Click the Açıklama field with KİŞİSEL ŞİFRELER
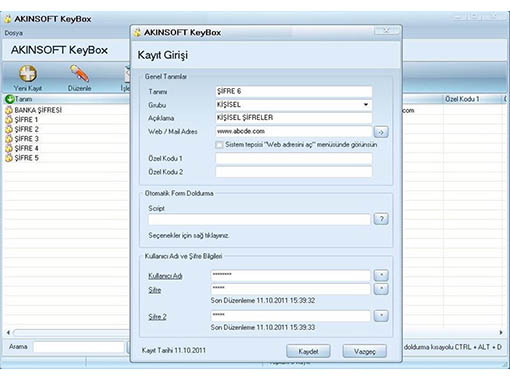 [294, 118]
